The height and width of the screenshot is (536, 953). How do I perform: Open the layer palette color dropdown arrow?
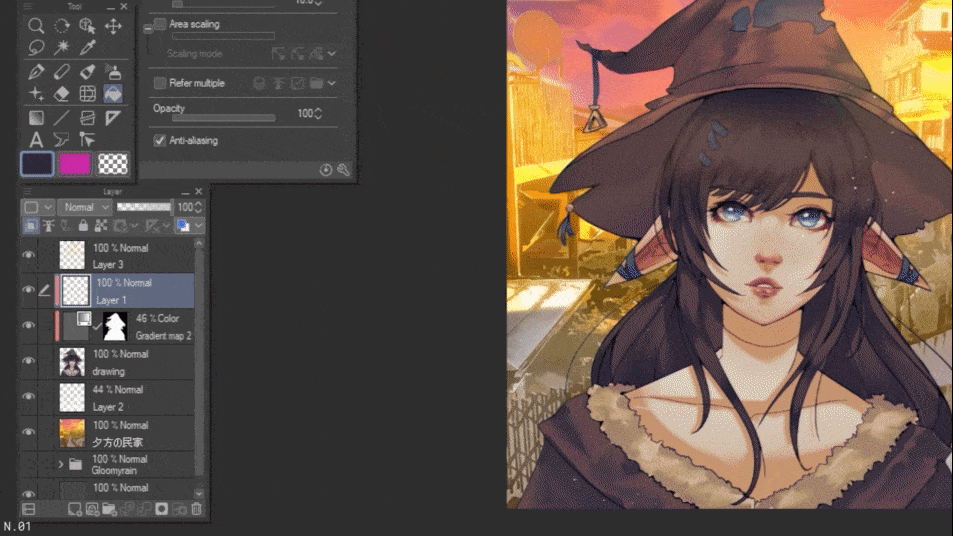[48, 207]
